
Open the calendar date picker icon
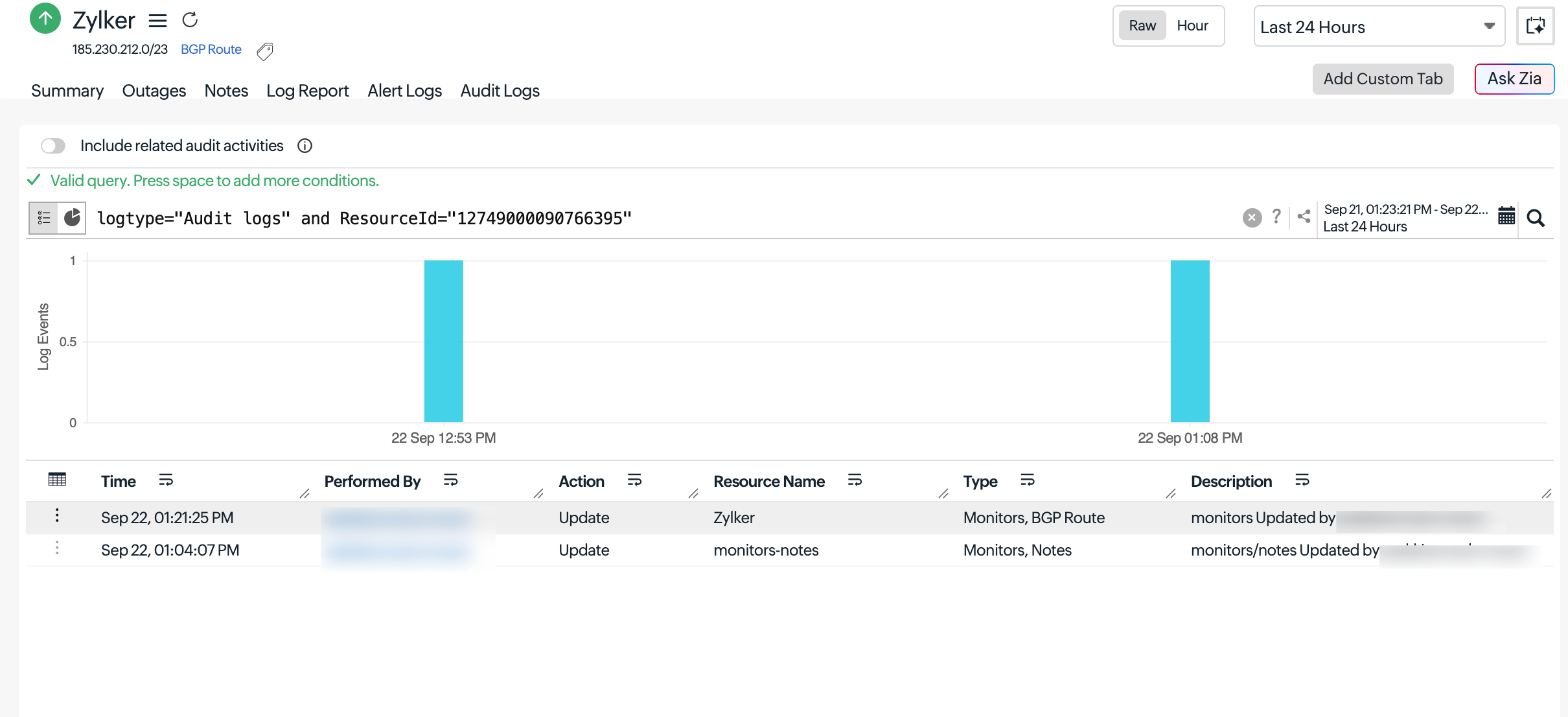pos(1506,217)
